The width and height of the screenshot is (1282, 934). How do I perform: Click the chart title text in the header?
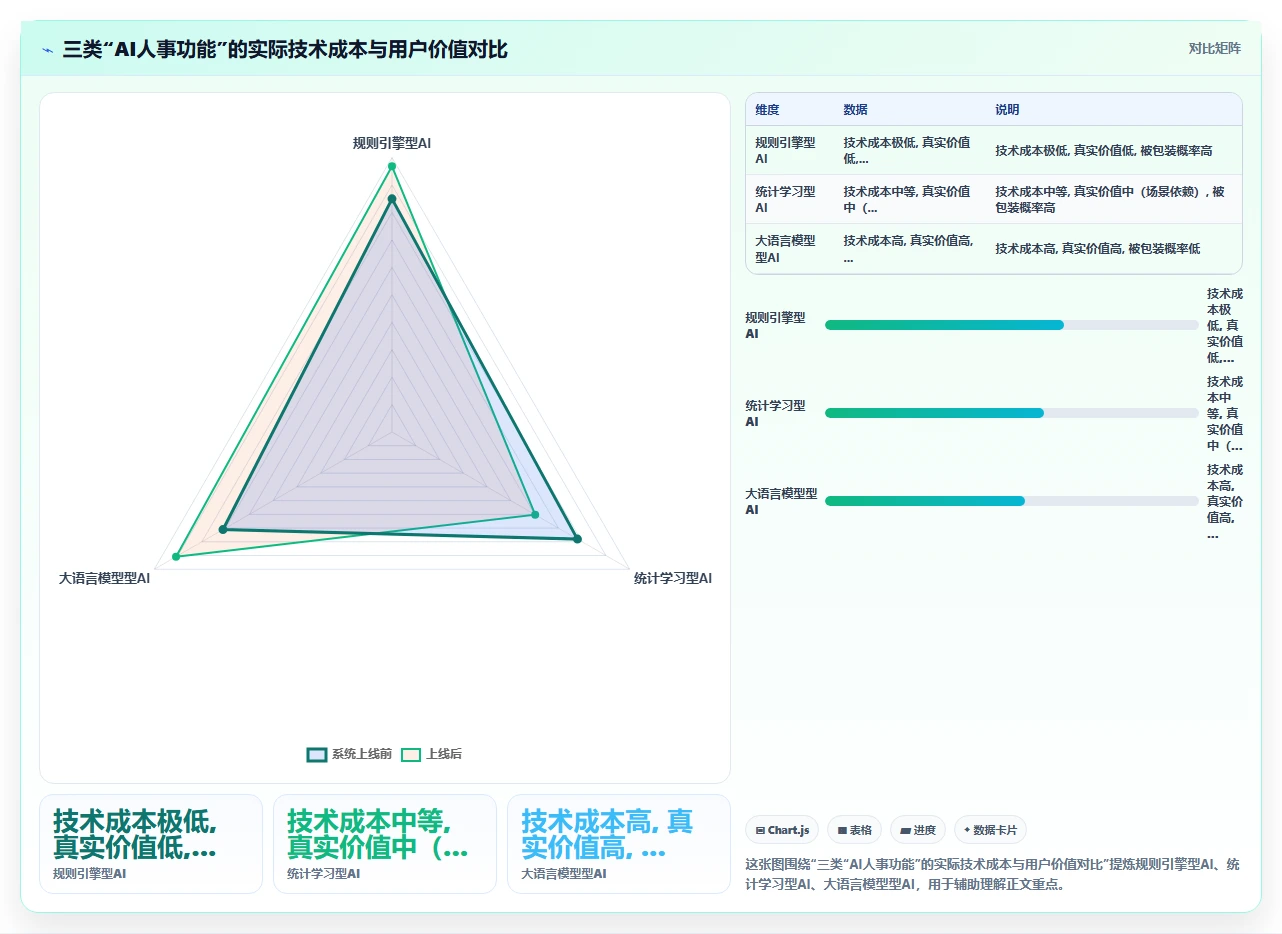285,49
